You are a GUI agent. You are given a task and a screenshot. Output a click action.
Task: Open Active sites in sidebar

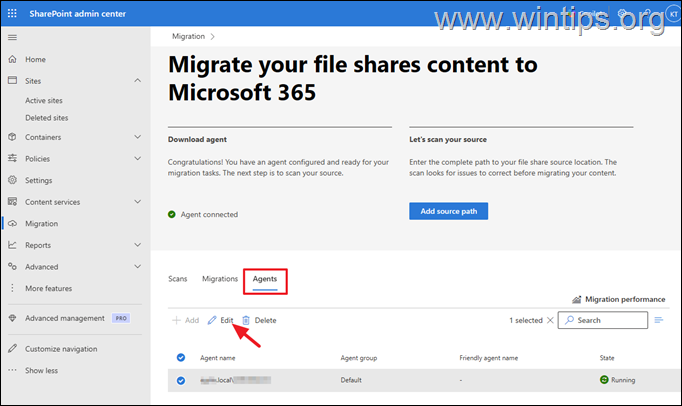[44, 101]
